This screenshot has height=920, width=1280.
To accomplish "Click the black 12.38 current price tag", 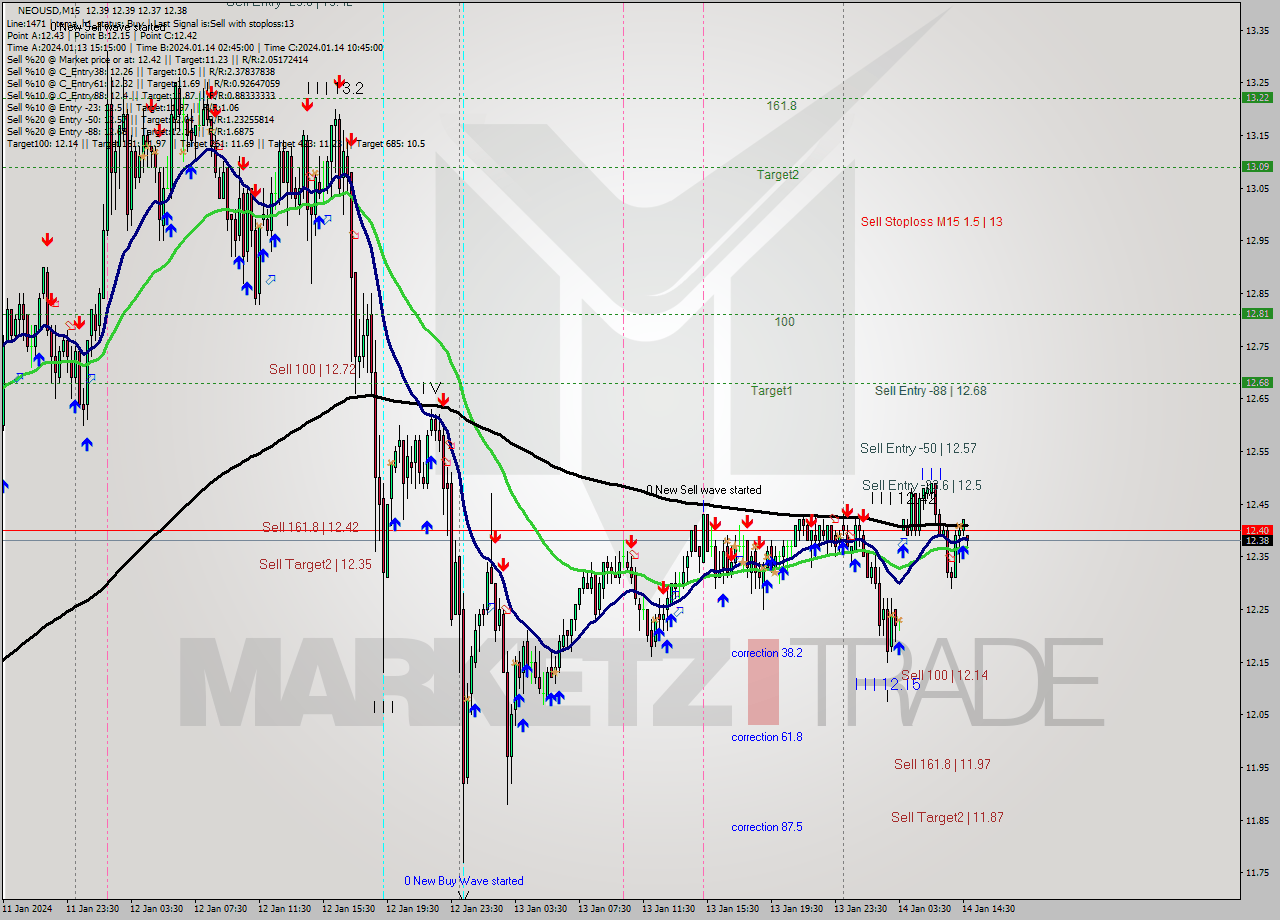I will tap(1257, 540).
